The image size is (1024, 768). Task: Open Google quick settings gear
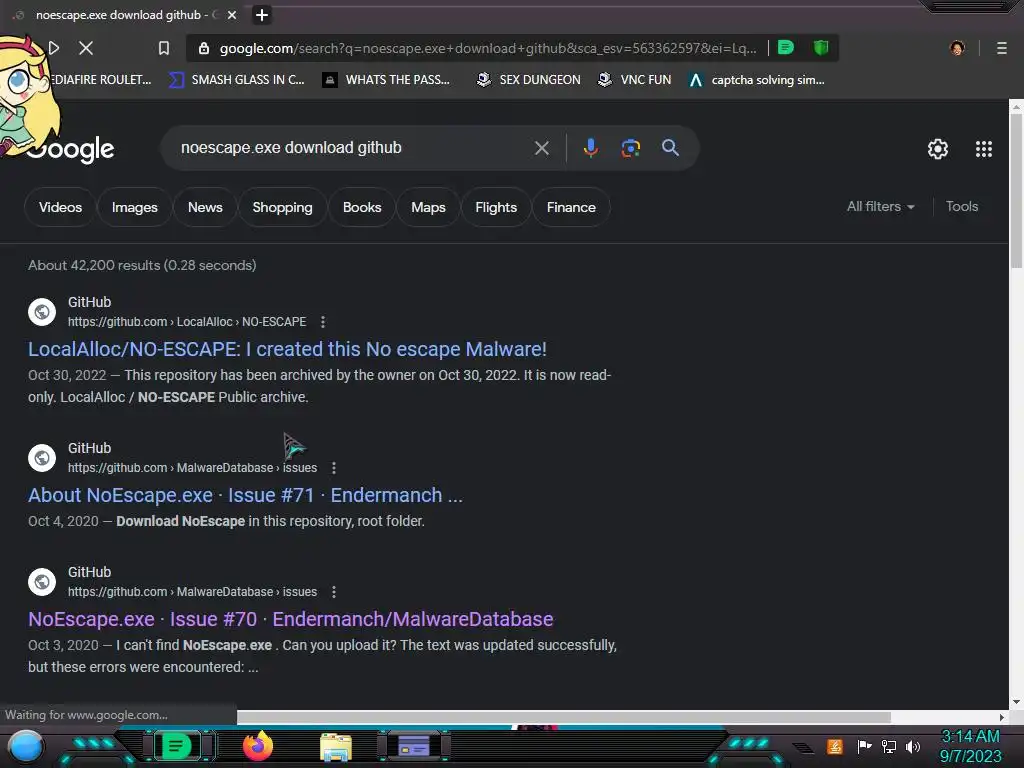938,149
